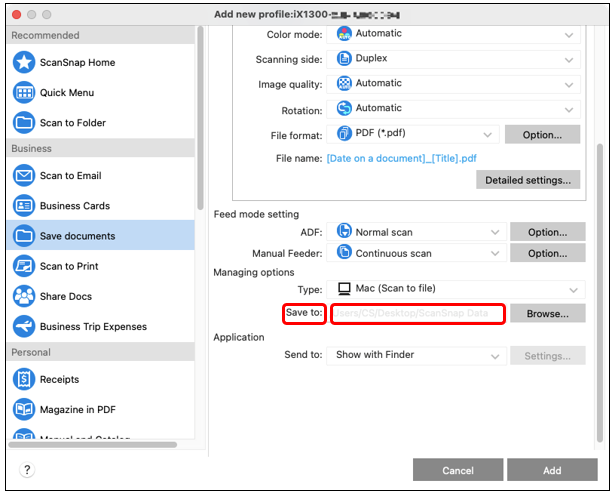This screenshot has height=496, width=614.
Task: Click the Image quality Automatic icon
Action: (344, 83)
